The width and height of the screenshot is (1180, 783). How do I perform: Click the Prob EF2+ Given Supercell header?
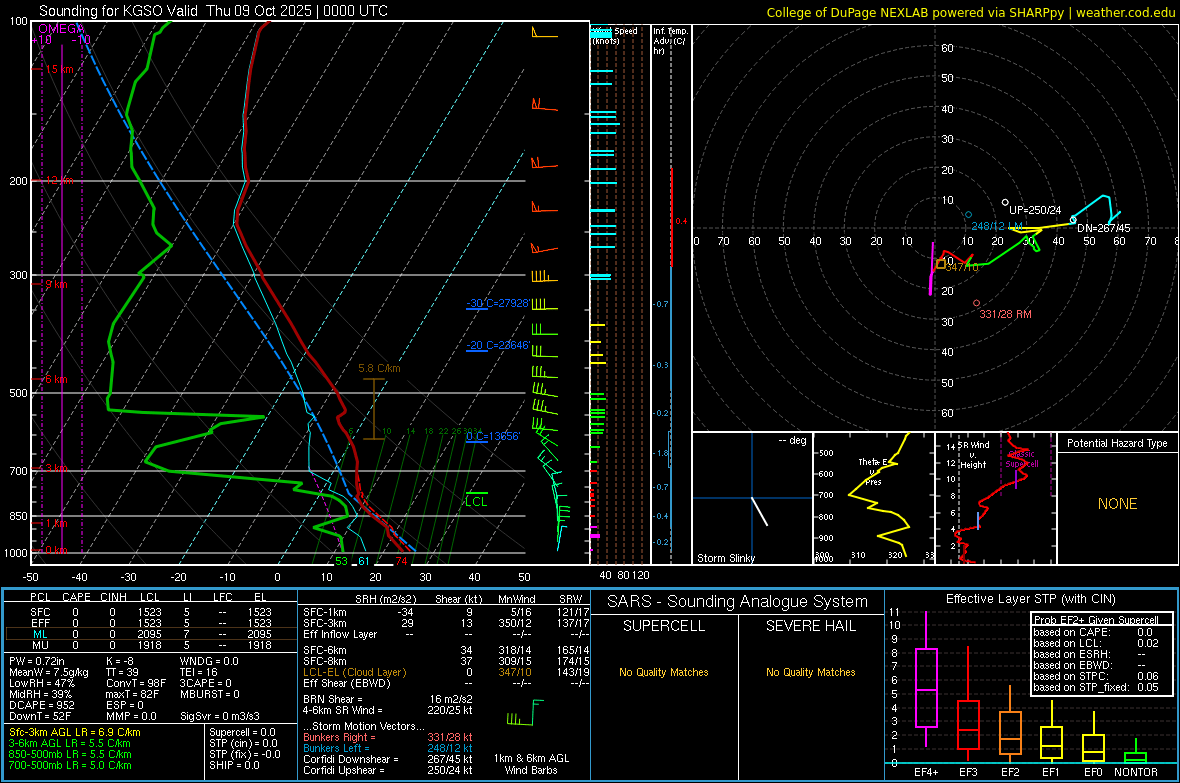(x=1096, y=620)
